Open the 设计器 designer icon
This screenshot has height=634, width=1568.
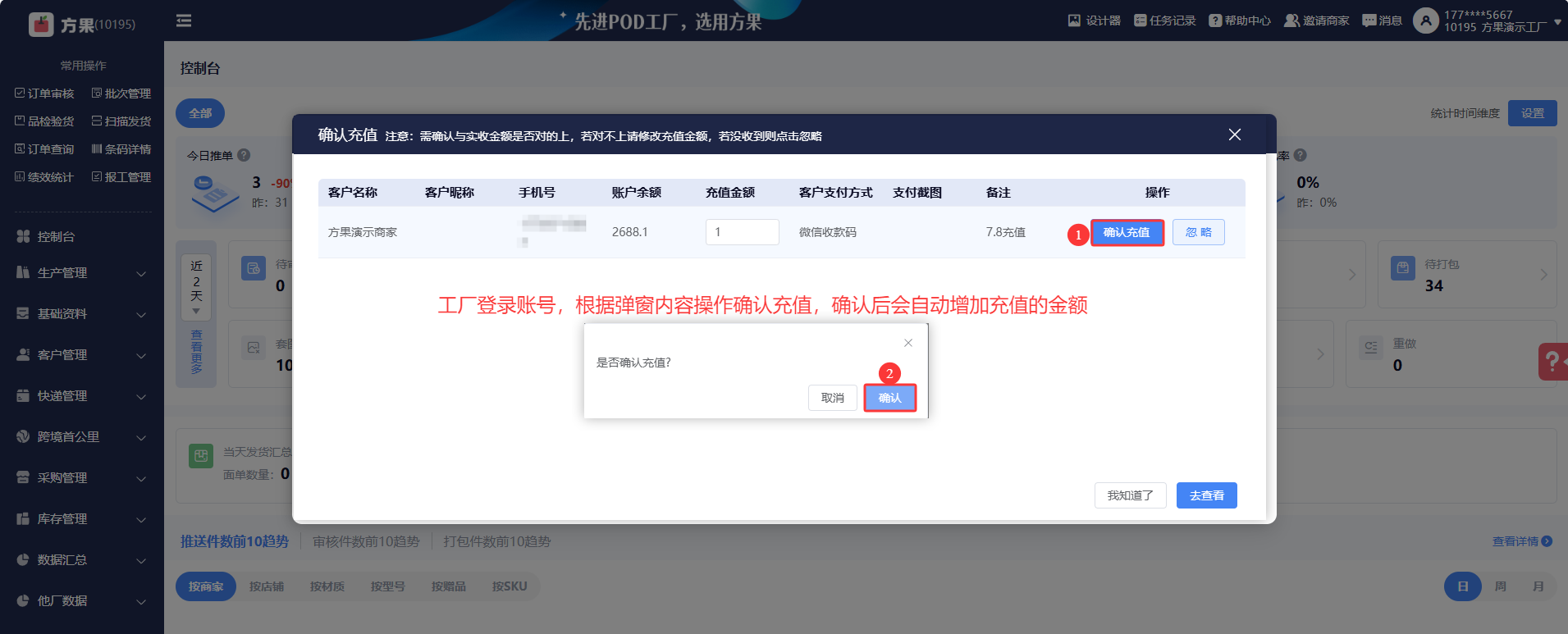[x=1074, y=21]
